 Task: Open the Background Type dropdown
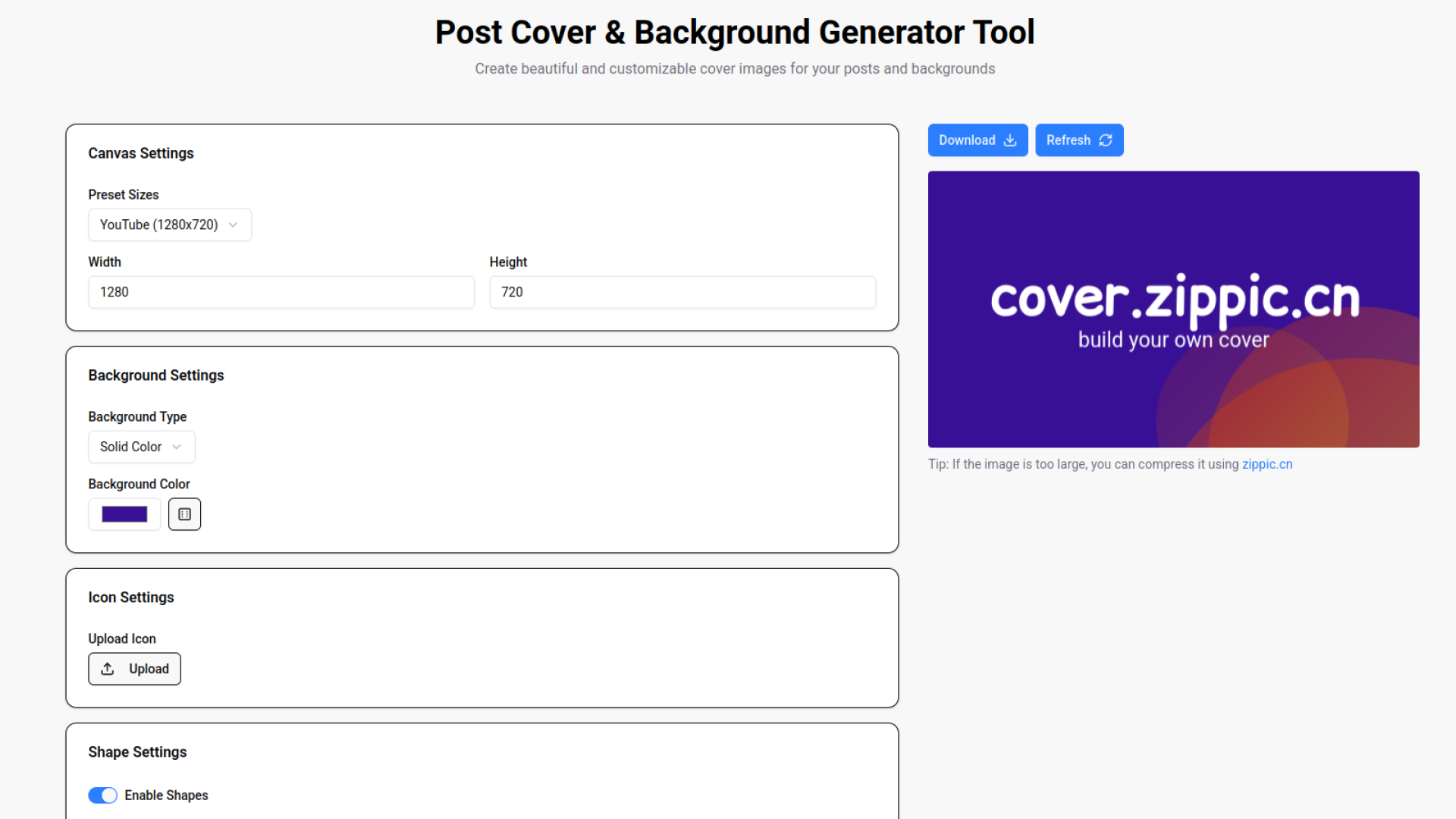click(141, 447)
